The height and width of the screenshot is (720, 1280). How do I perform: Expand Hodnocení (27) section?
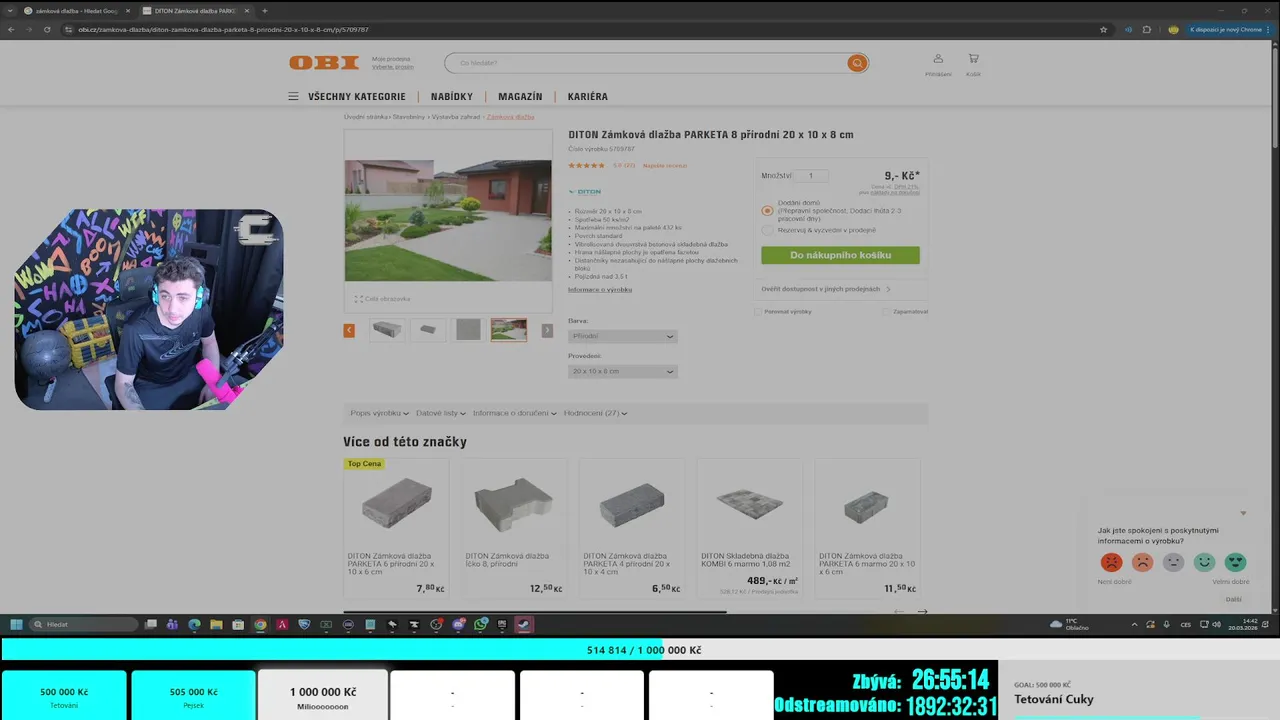[595, 413]
